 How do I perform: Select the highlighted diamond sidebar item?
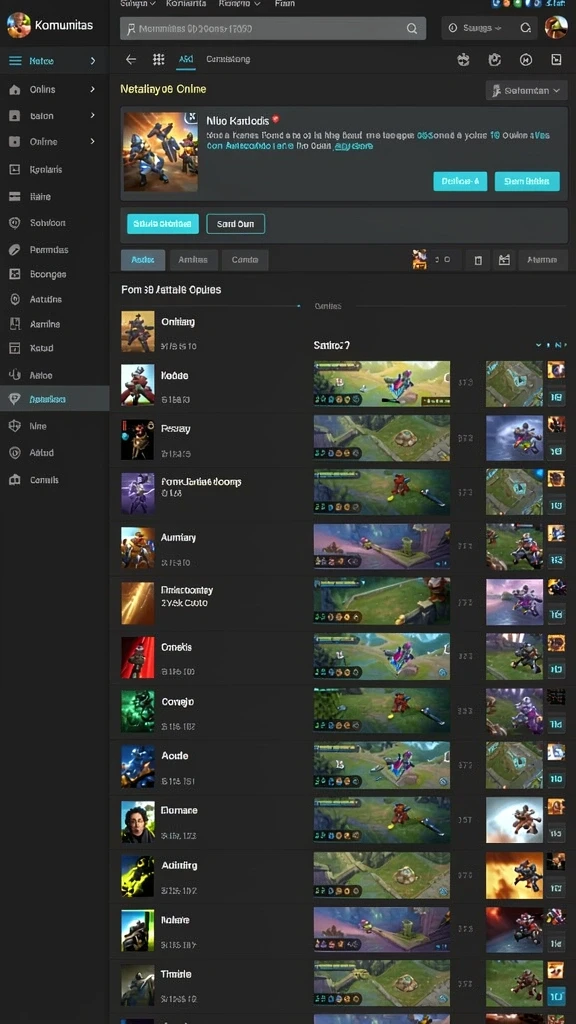(54, 399)
